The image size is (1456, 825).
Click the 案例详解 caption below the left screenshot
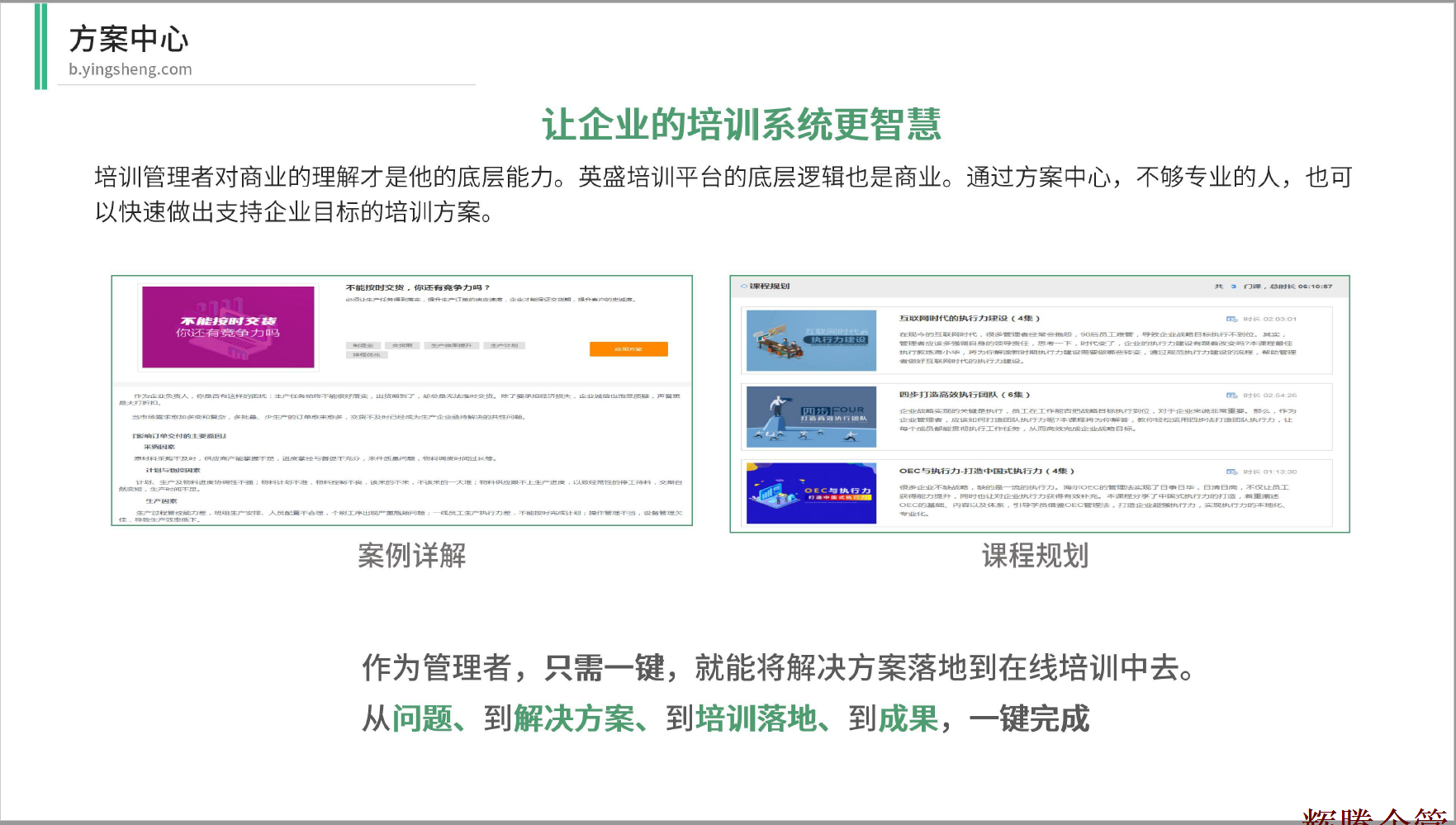(411, 555)
